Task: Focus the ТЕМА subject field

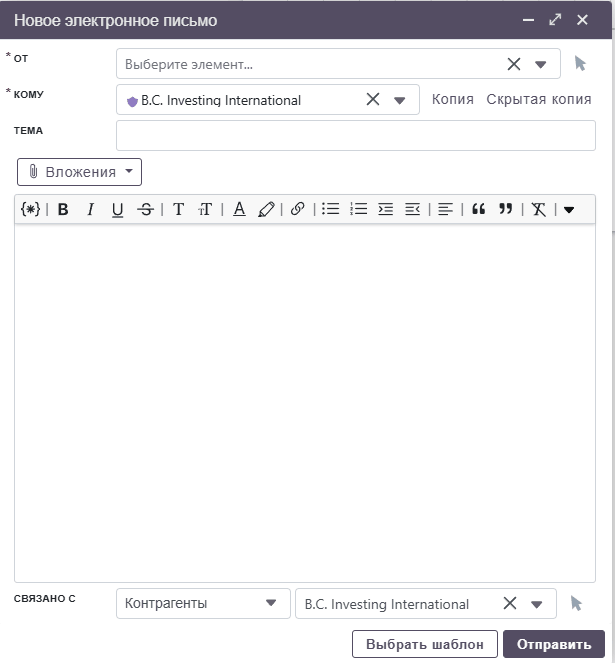Action: 356,135
